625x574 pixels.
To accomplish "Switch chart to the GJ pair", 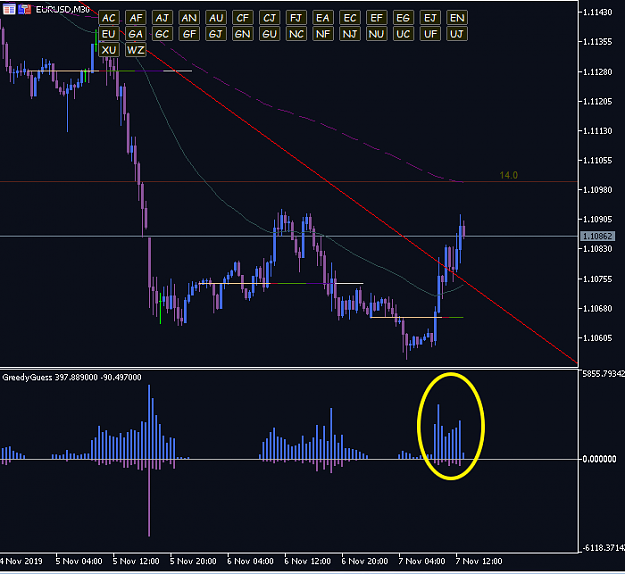I will 216,34.
